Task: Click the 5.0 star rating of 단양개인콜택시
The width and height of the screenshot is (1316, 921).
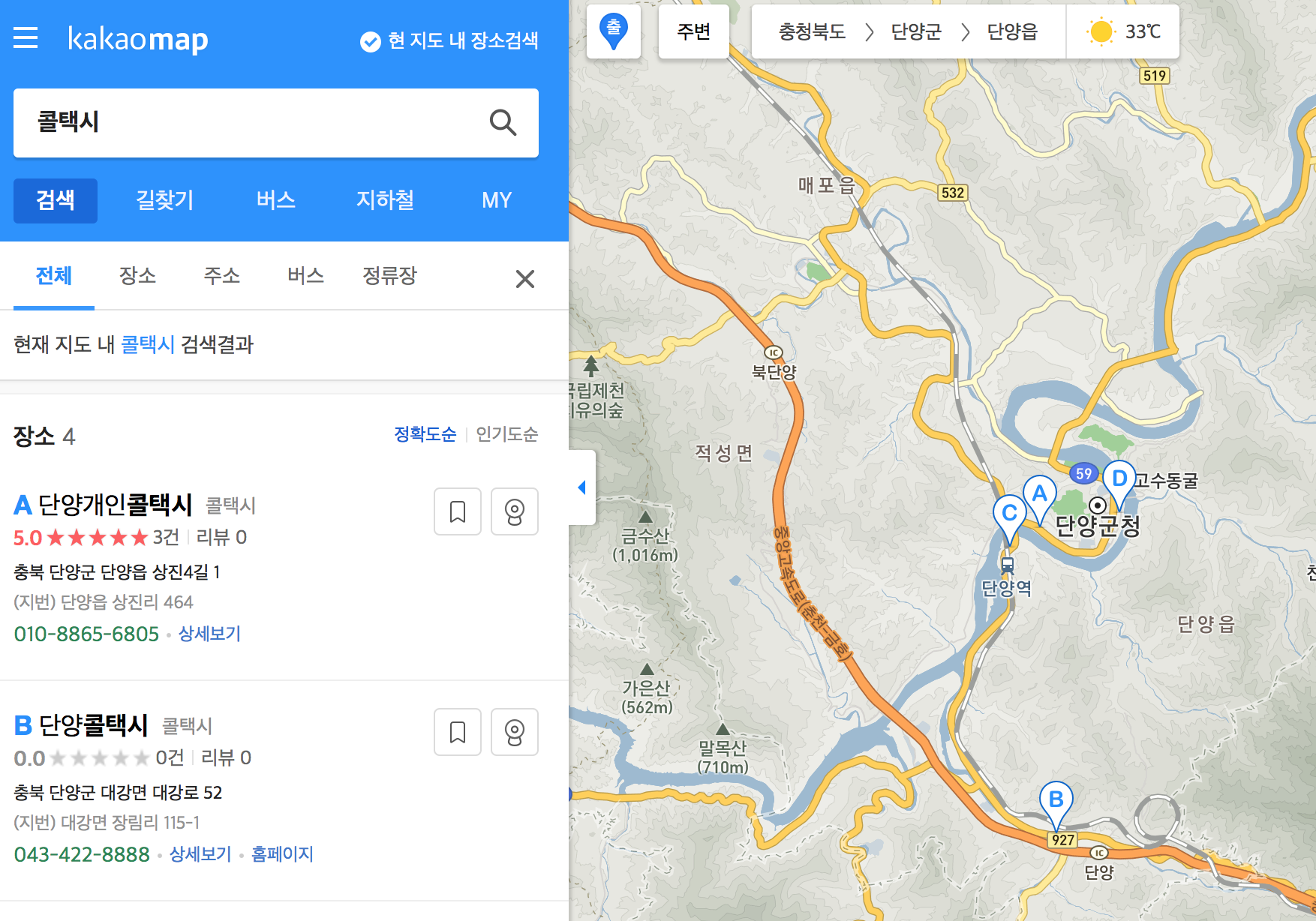Action: (81, 538)
